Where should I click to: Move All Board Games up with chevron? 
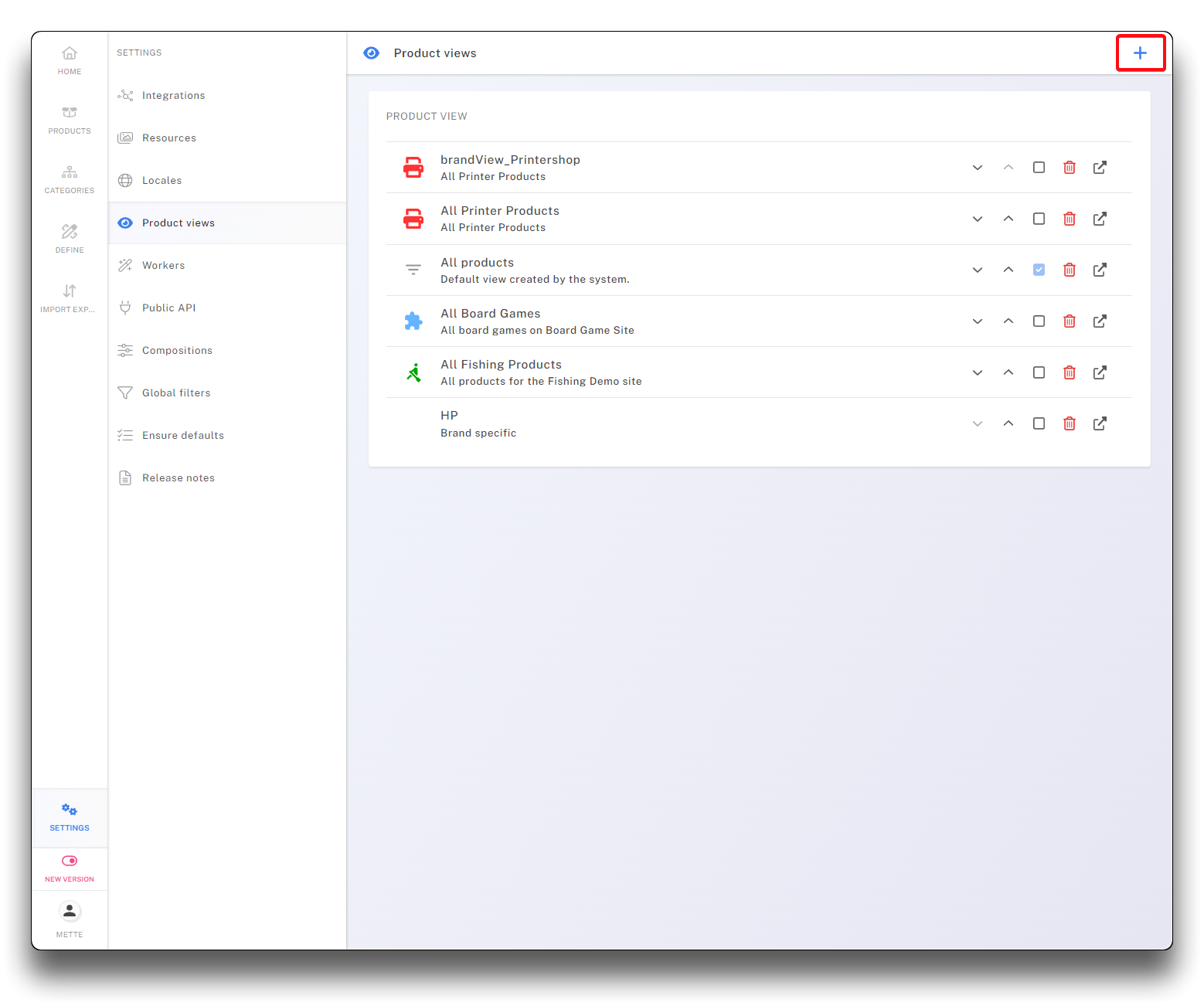(1008, 321)
